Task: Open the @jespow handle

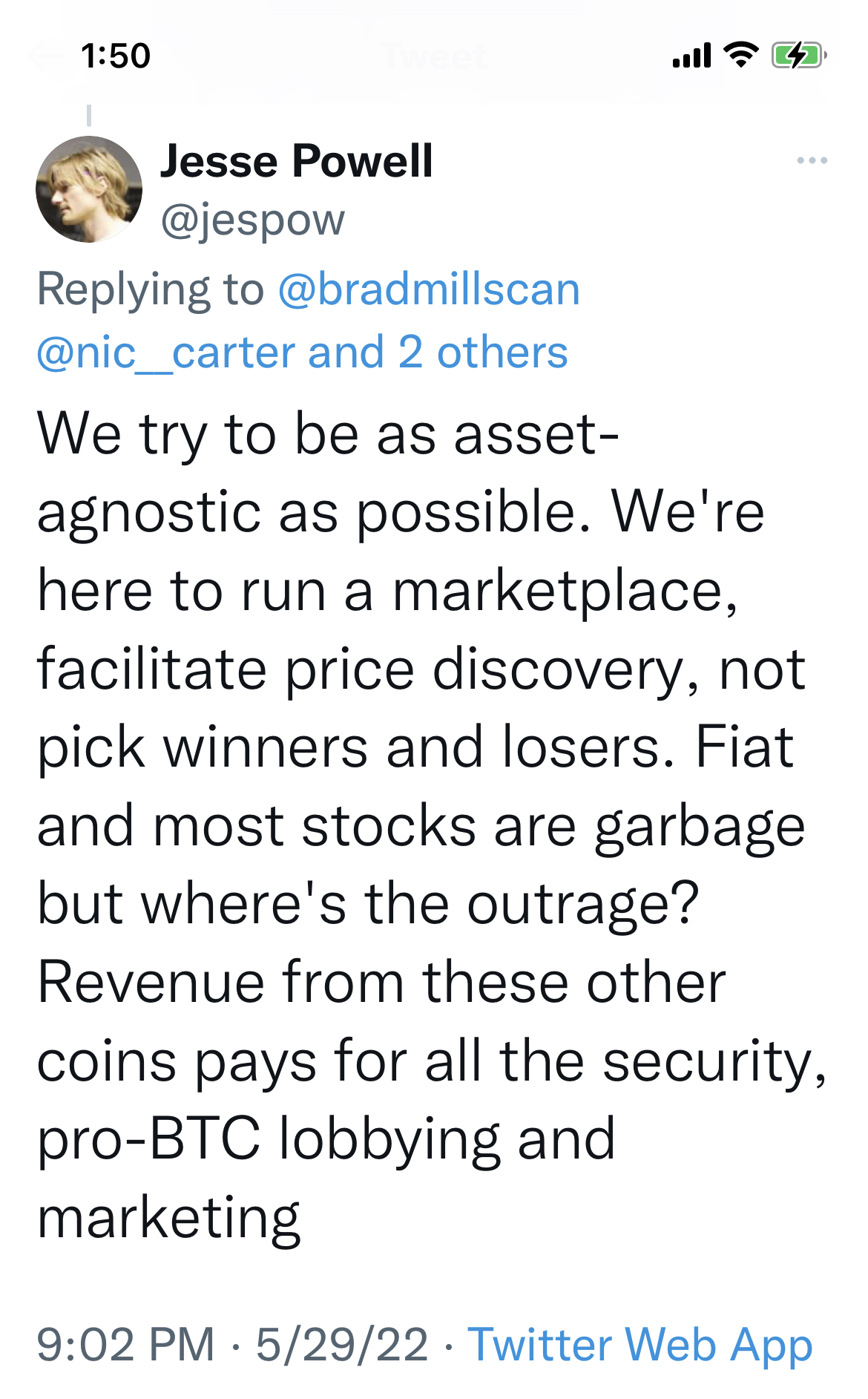Action: pos(252,220)
